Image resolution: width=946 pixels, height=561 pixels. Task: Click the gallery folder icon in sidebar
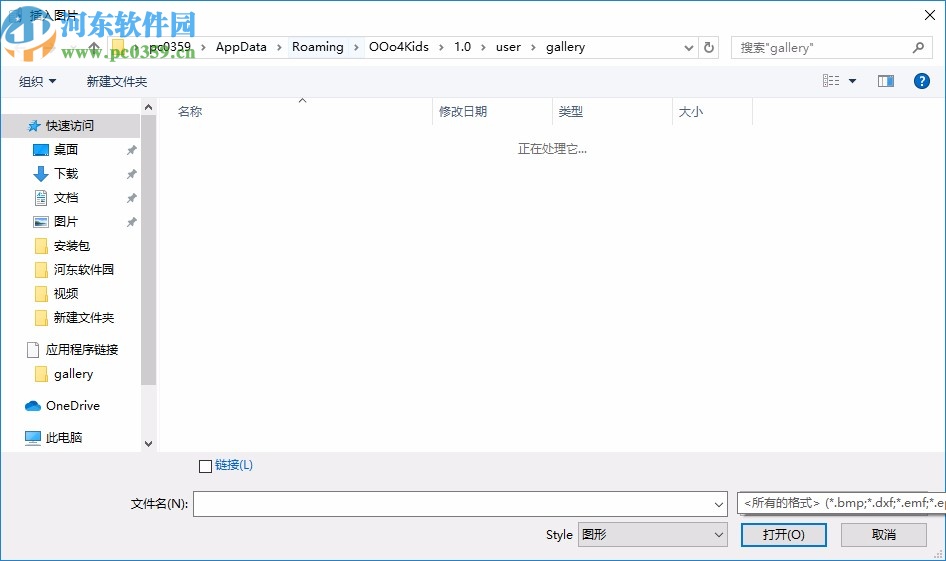(x=41, y=374)
